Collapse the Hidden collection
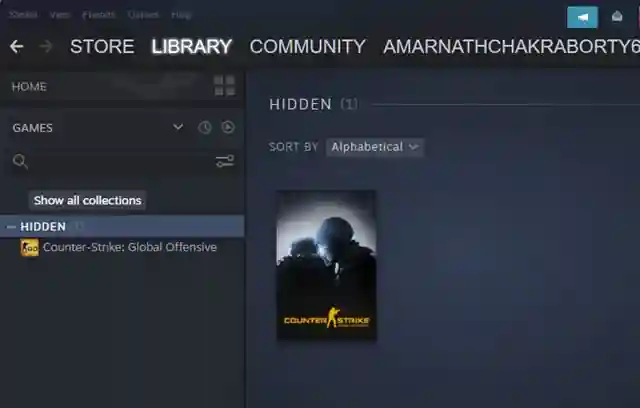640x408 pixels. click(x=11, y=227)
